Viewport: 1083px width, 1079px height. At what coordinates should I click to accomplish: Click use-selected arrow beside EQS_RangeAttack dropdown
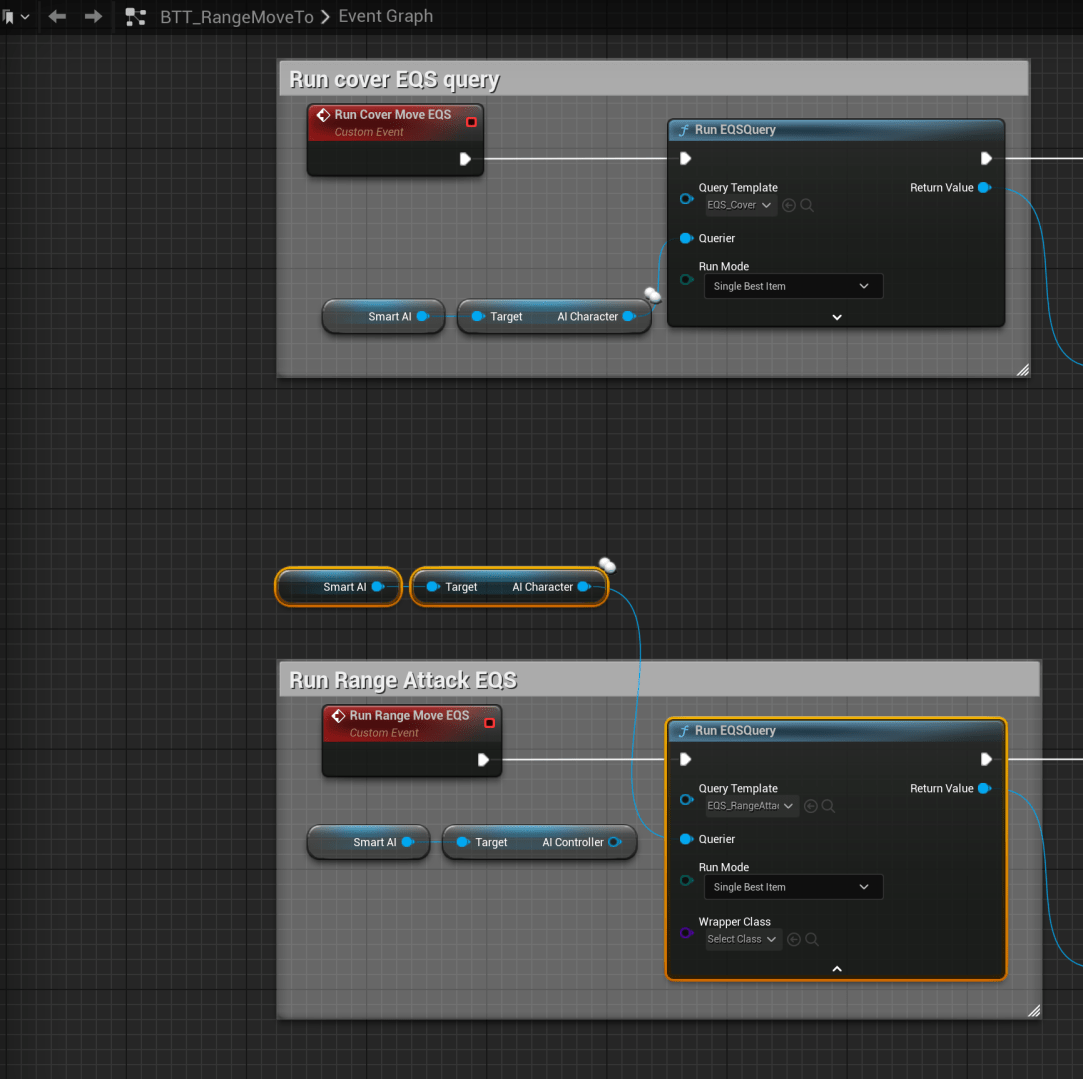pyautogui.click(x=811, y=806)
